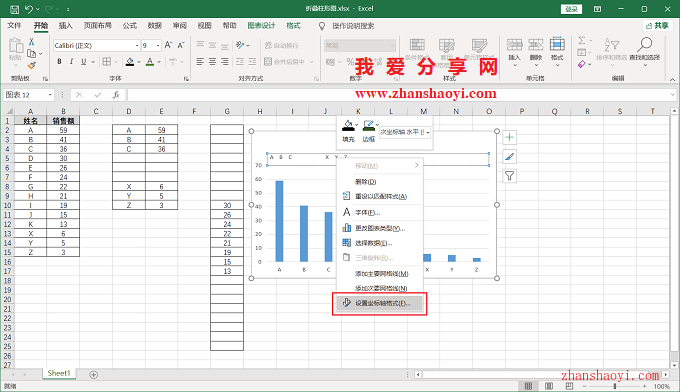The width and height of the screenshot is (680, 392).
Task: Expand the Name Box dropdown 图表 12
Action: coord(50,95)
